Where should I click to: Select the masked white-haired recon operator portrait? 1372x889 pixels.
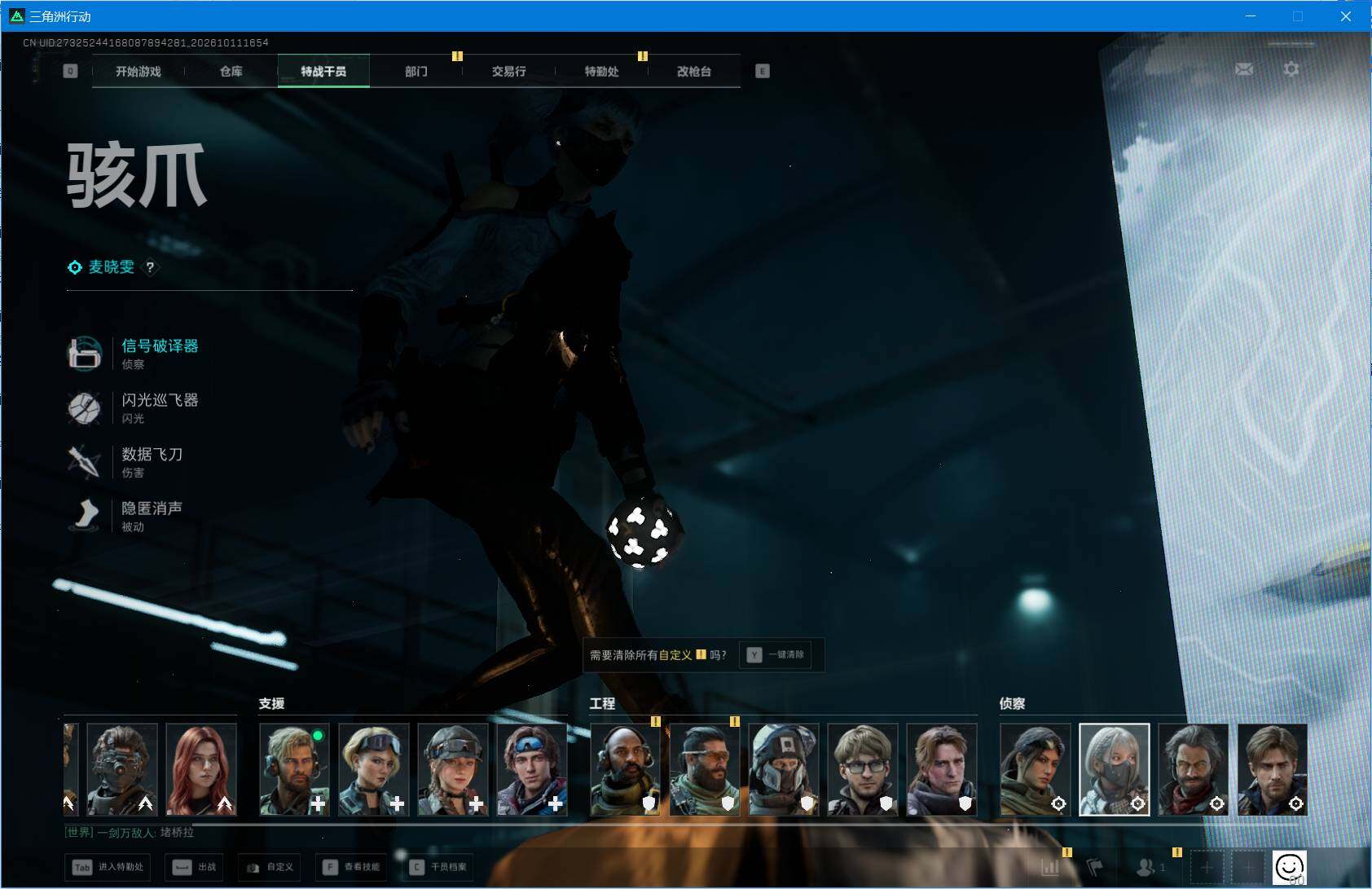click(x=1114, y=770)
